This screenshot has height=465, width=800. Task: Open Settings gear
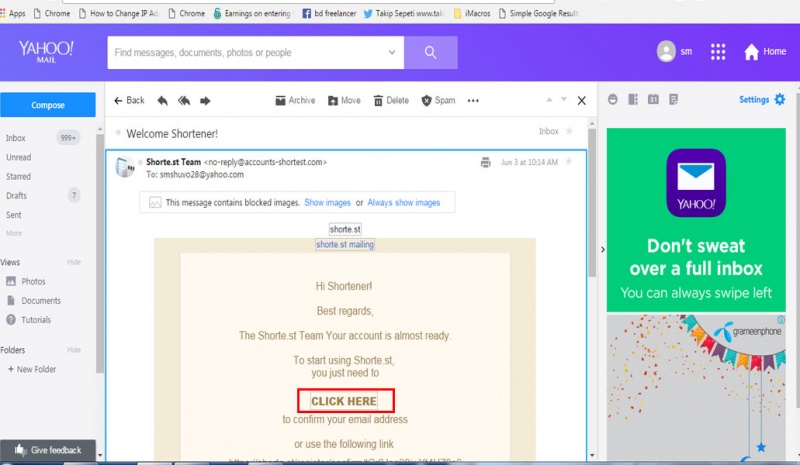click(762, 100)
